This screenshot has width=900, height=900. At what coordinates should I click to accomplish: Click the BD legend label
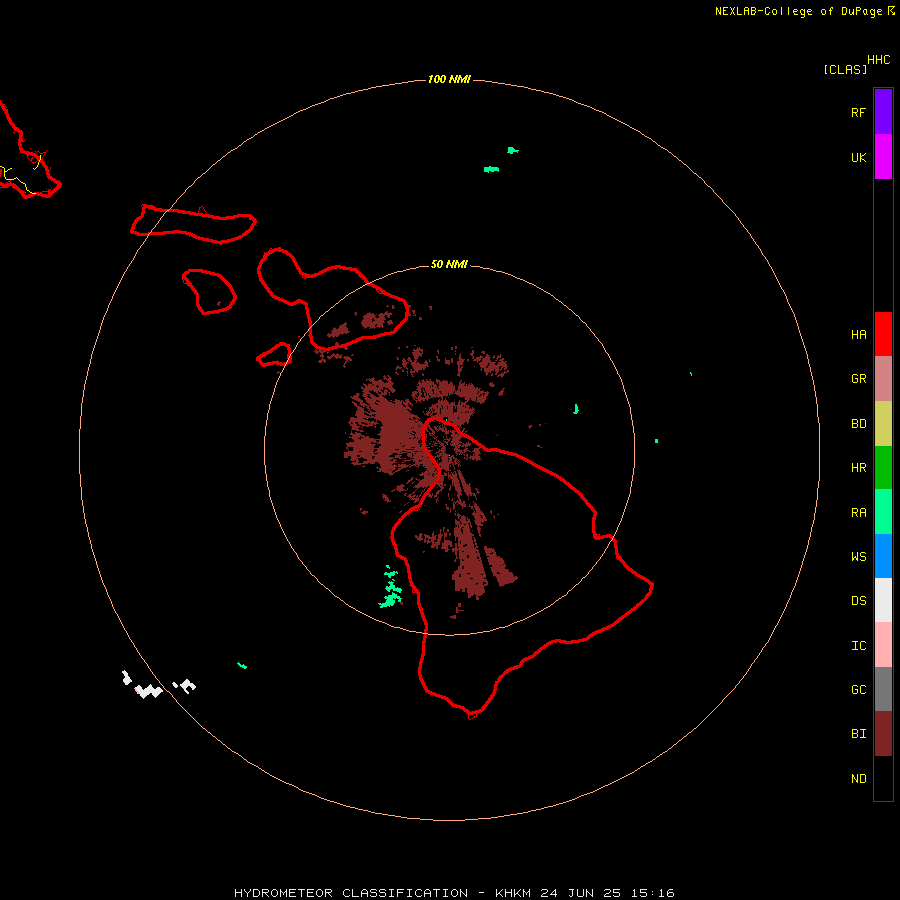coord(858,424)
